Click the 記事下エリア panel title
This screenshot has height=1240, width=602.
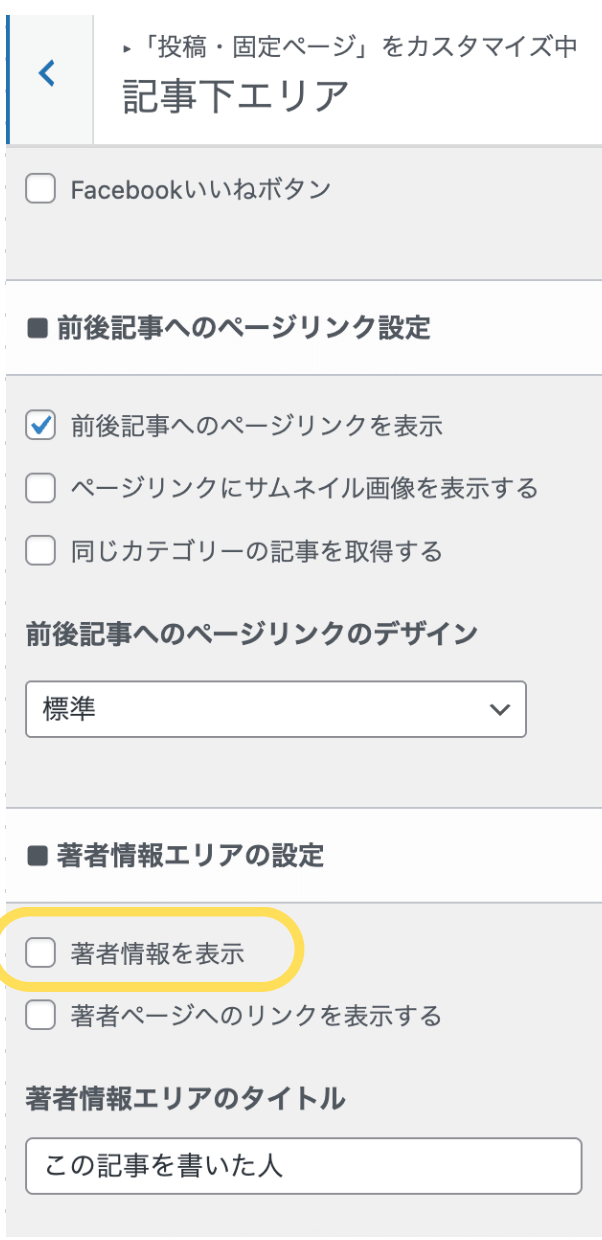pyautogui.click(x=235, y=96)
